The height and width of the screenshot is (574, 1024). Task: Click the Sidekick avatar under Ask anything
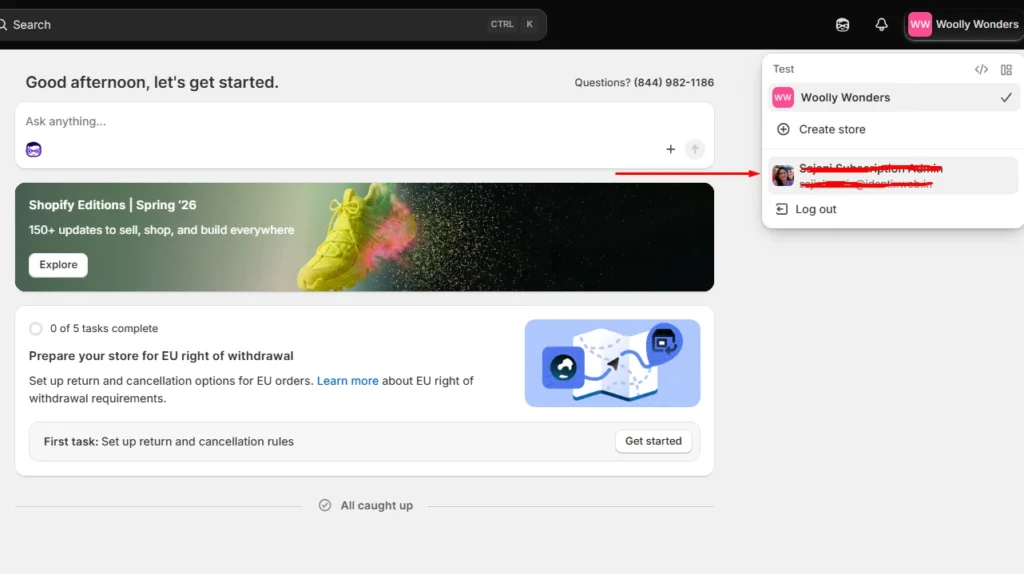pos(33,150)
